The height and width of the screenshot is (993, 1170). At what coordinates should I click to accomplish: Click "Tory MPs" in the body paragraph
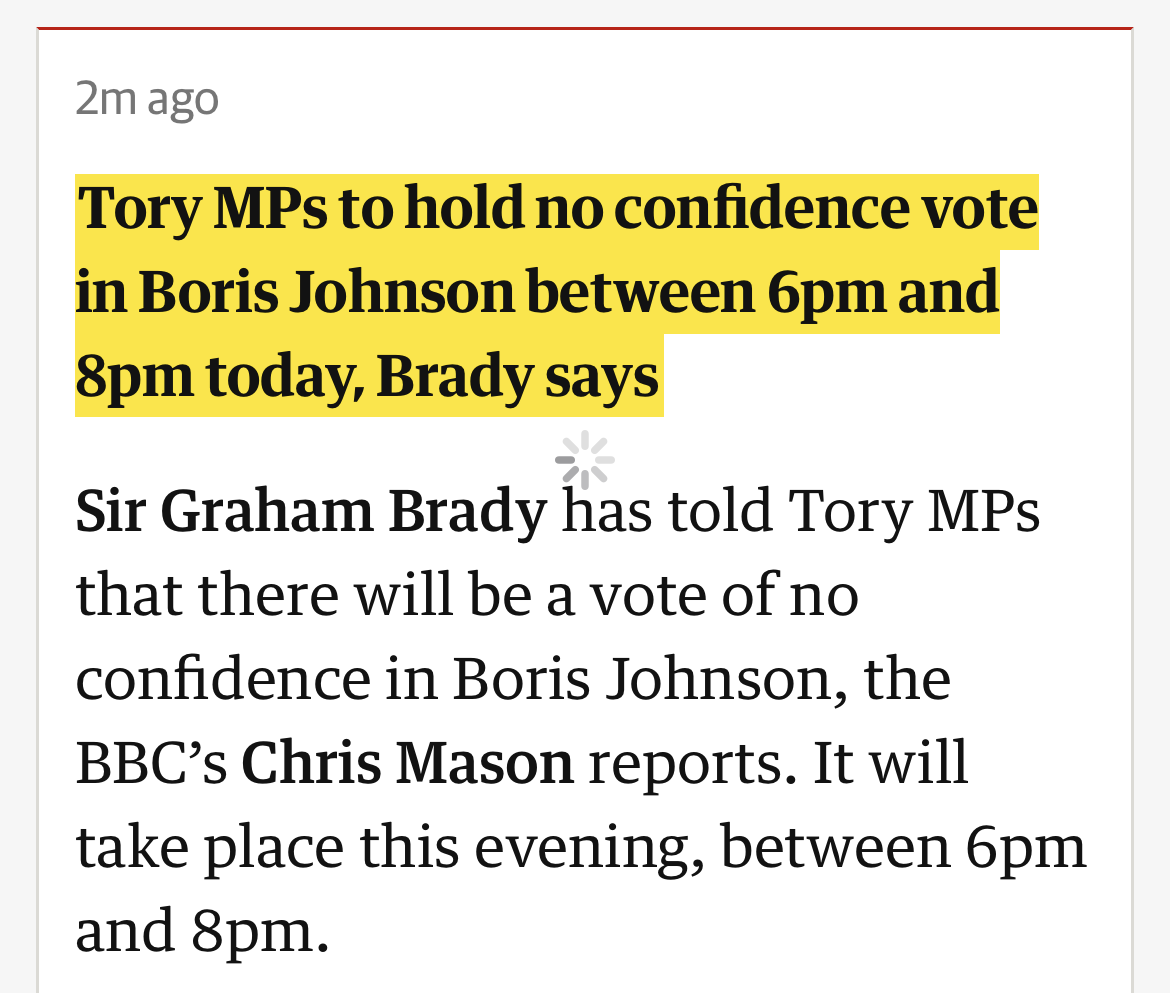pyautogui.click(x=914, y=512)
